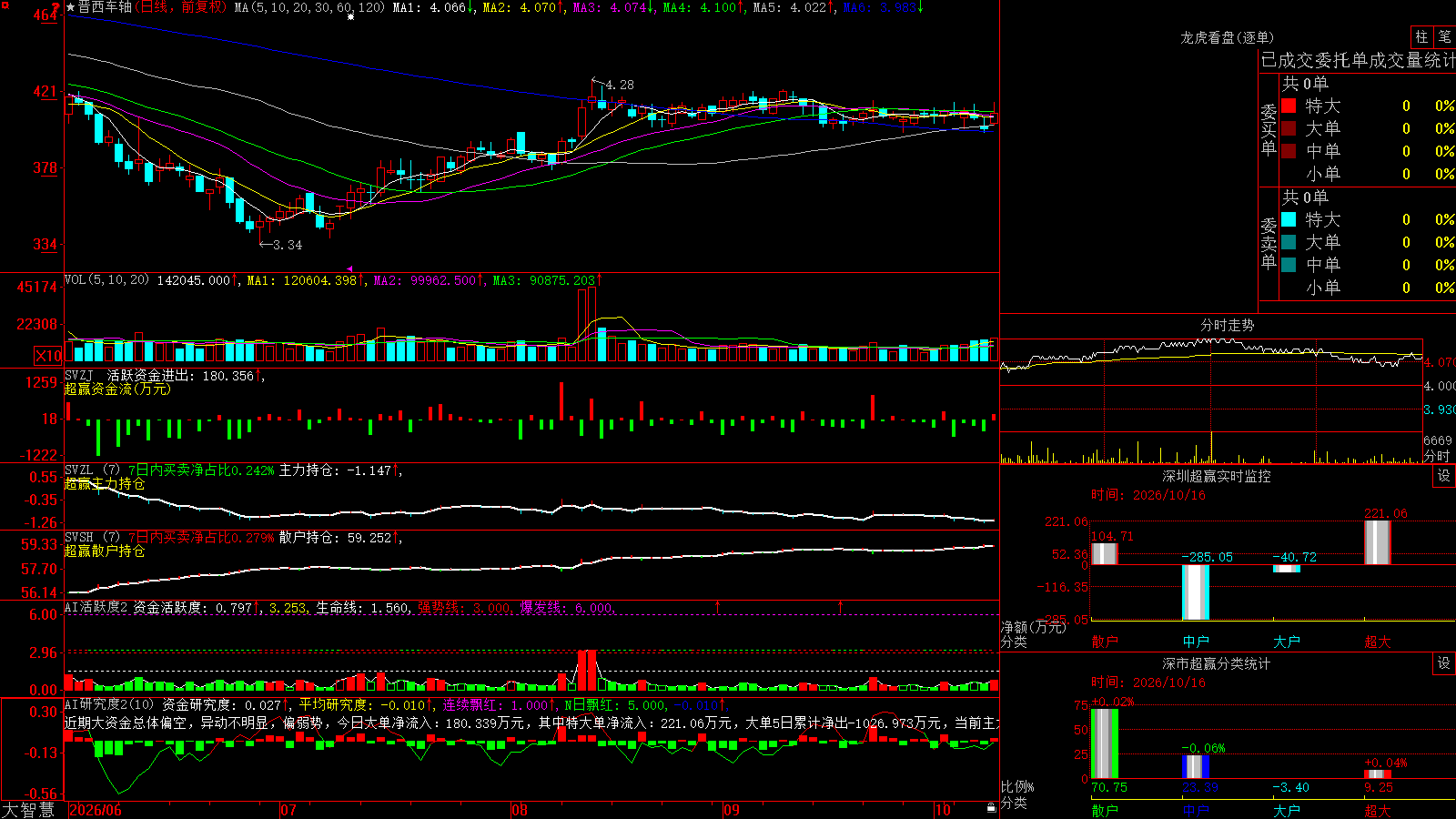Switch chart to 柱 (bar) mode
Image resolution: width=1456 pixels, height=819 pixels.
[1421, 36]
